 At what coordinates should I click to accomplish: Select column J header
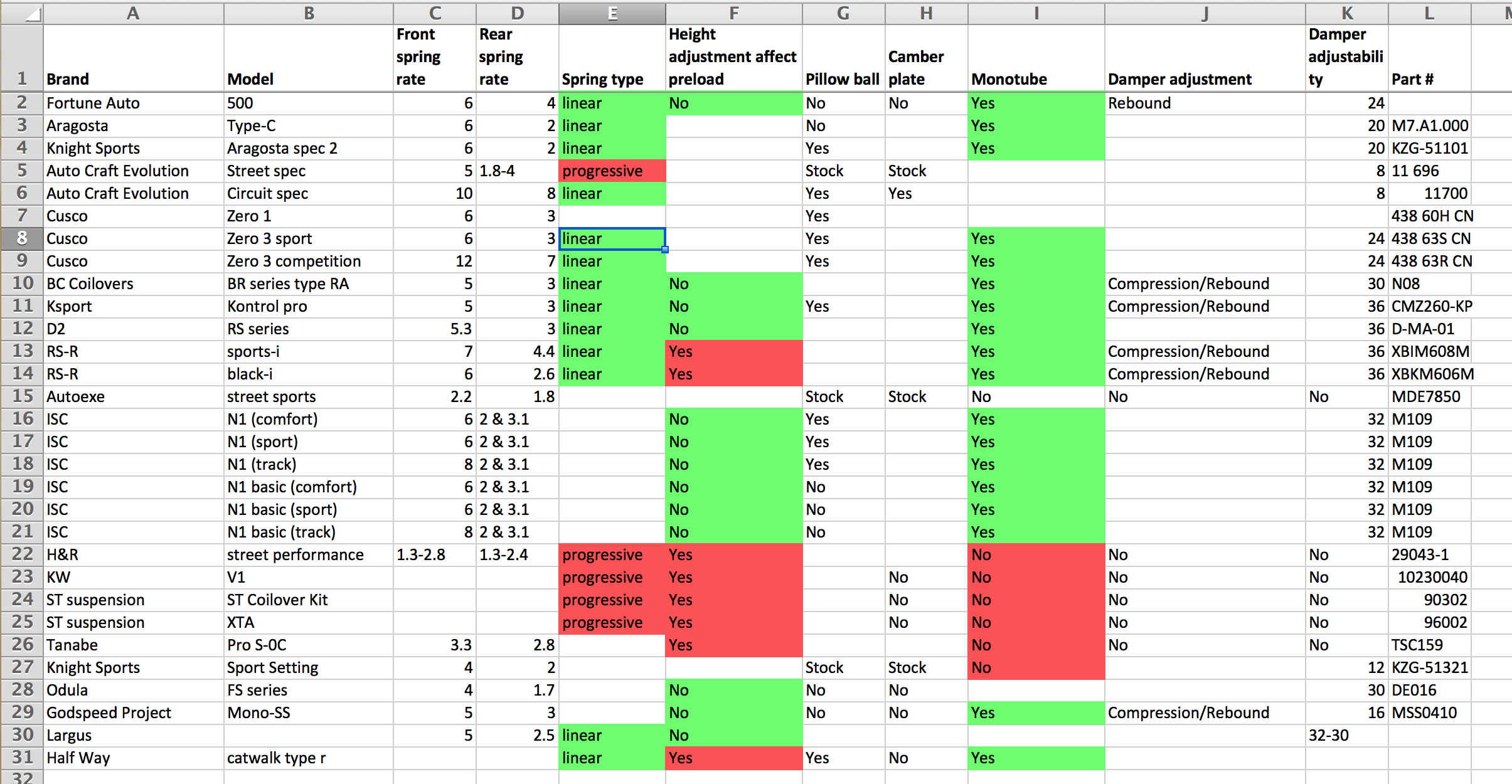[1205, 13]
